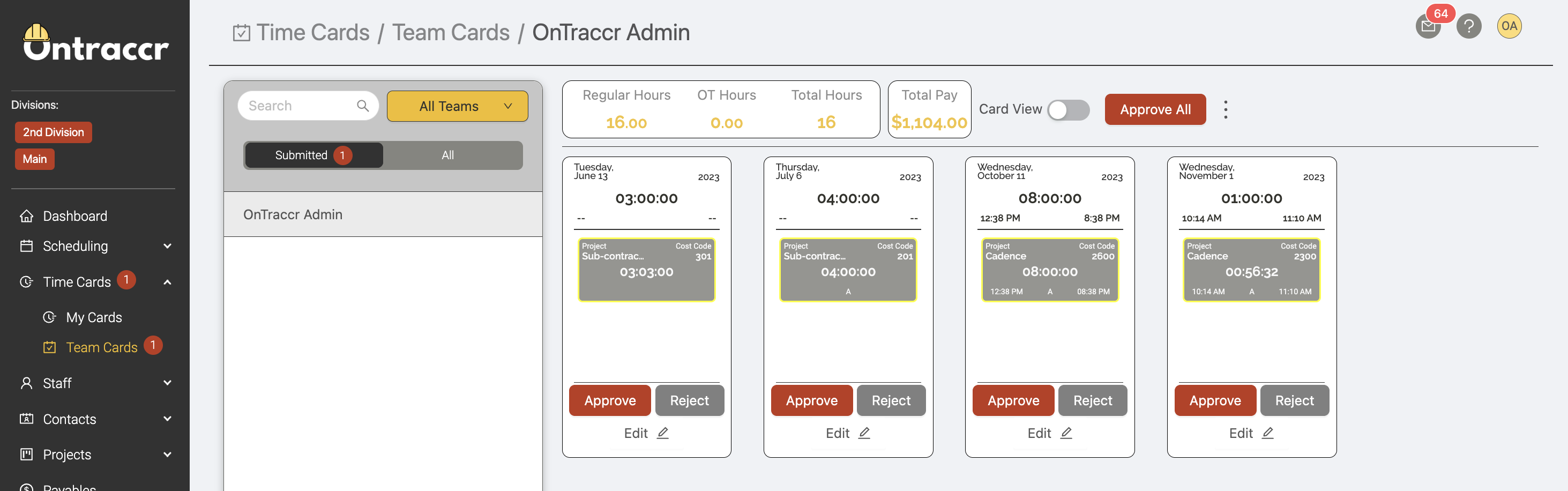Select OnTraccr Admin in user list

tap(383, 214)
